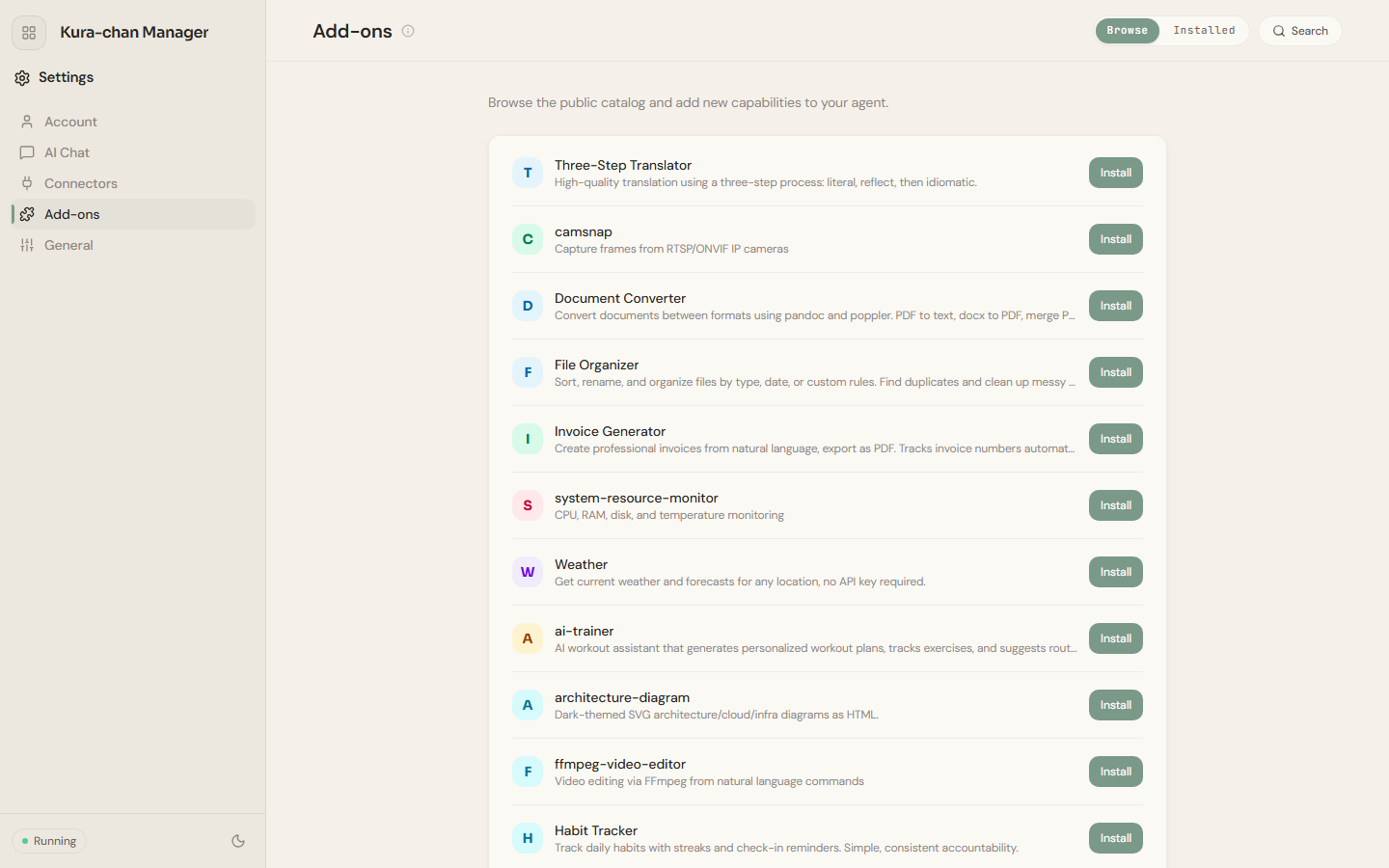This screenshot has height=868, width=1389.
Task: Install Three-Step Translator
Action: click(1115, 173)
